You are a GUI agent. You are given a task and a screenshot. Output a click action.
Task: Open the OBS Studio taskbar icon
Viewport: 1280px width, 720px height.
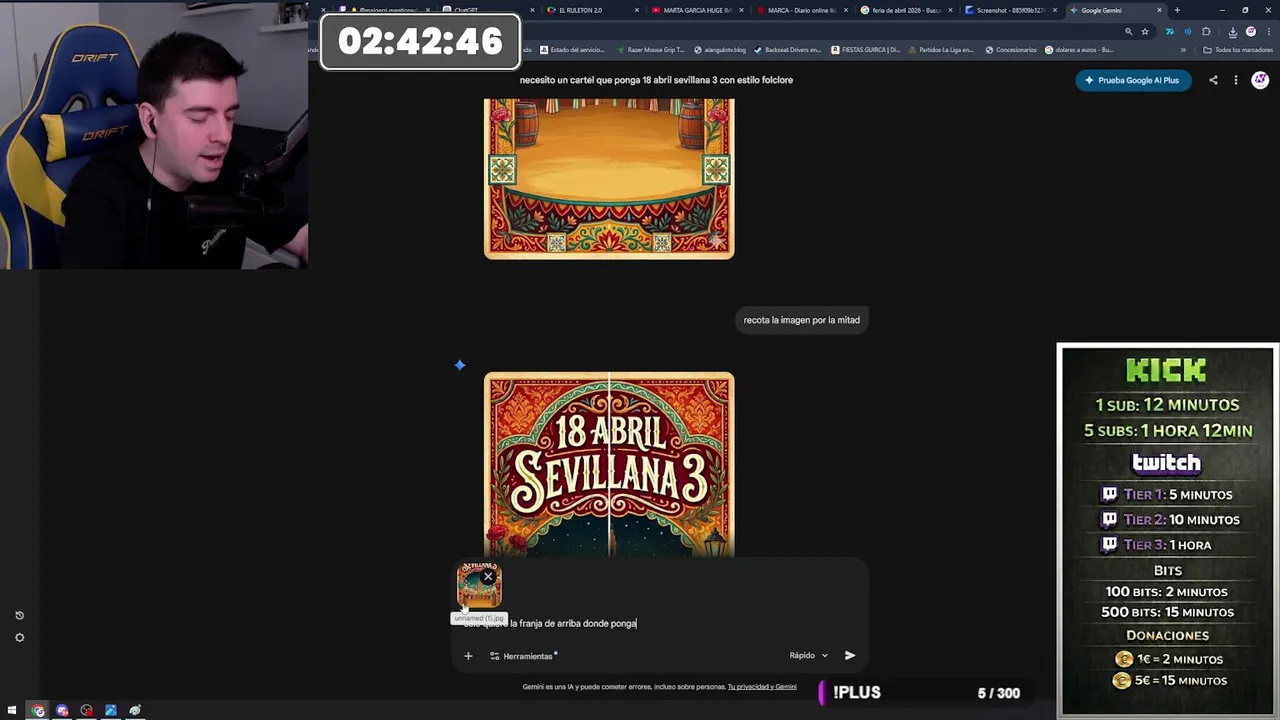86,710
